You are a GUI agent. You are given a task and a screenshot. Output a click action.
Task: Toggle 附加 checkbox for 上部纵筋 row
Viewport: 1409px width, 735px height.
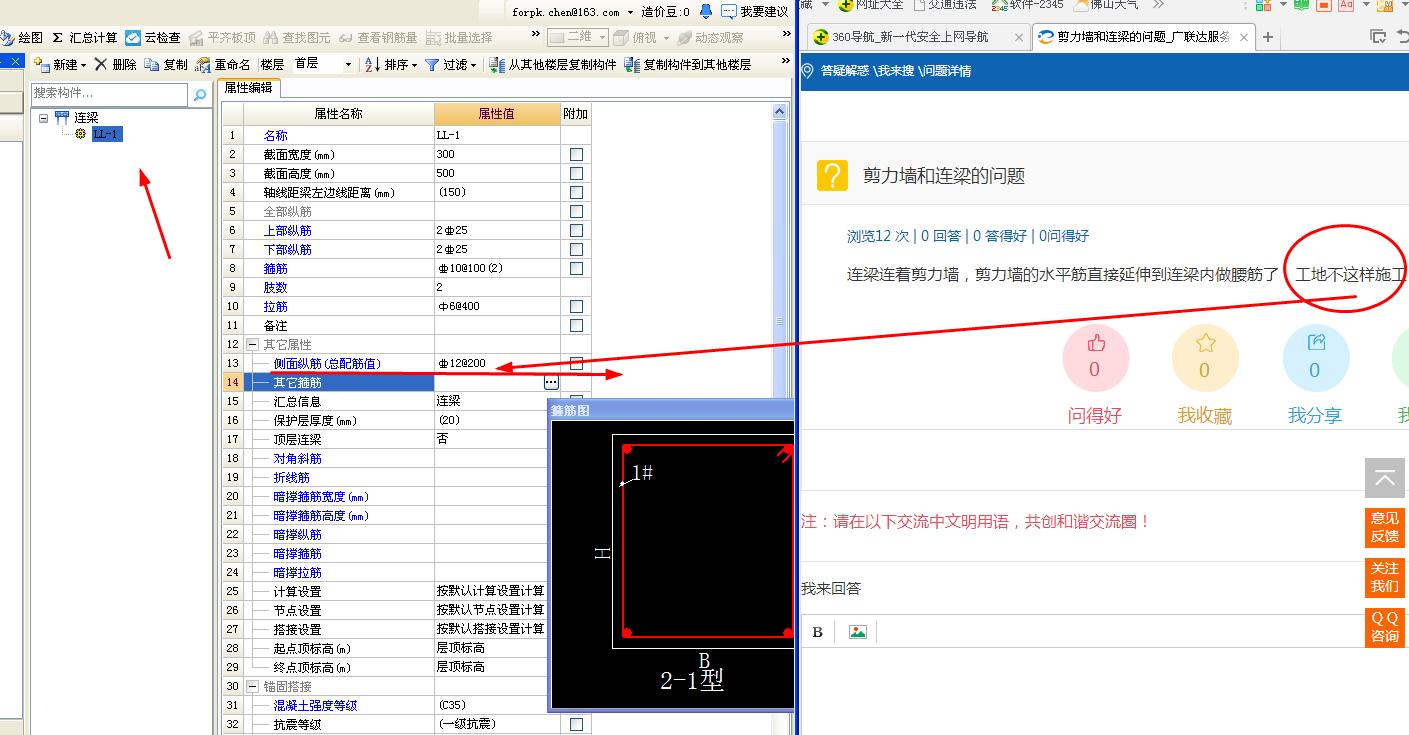coord(576,230)
